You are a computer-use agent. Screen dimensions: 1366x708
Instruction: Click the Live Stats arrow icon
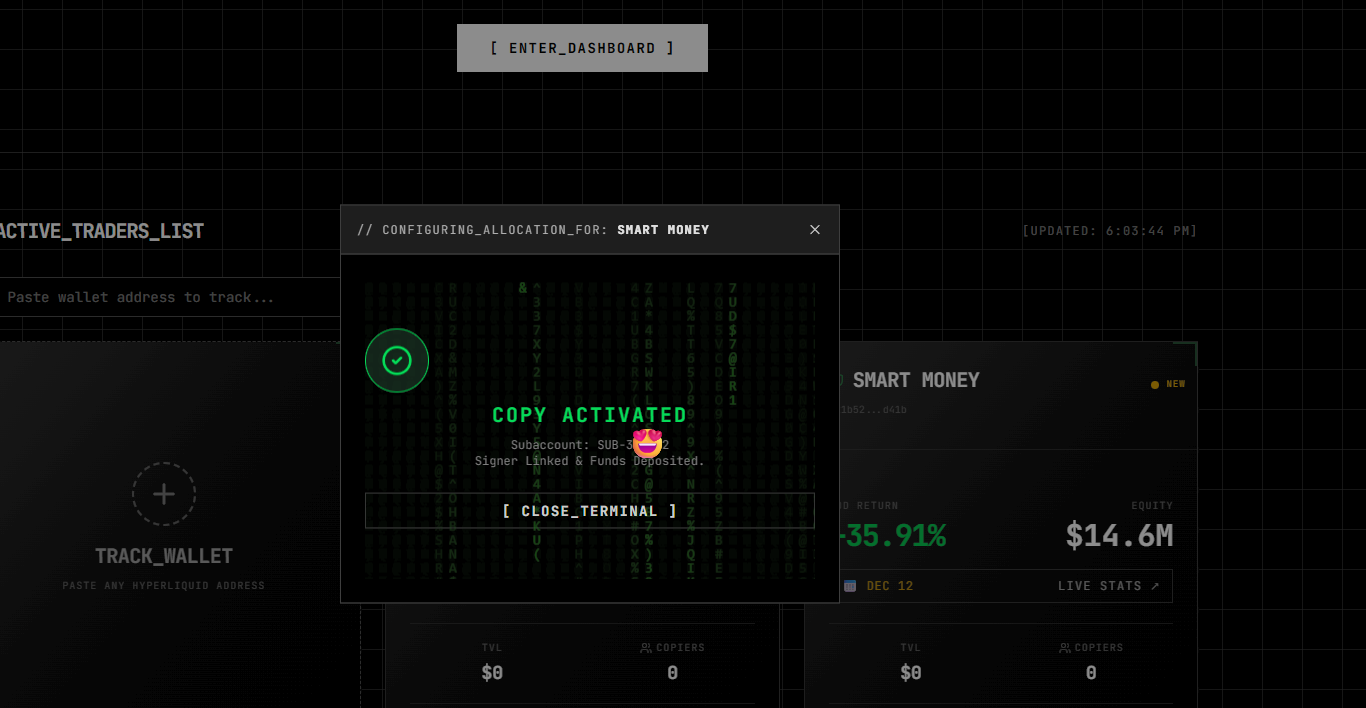(1155, 586)
